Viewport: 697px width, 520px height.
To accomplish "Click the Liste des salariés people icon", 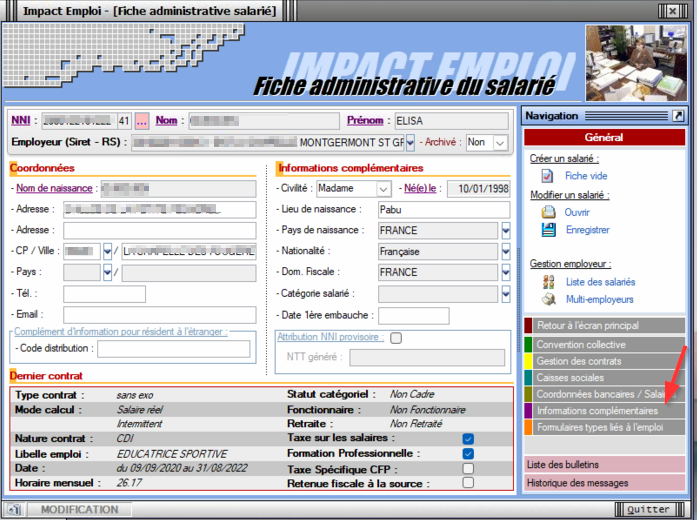I will (x=547, y=282).
